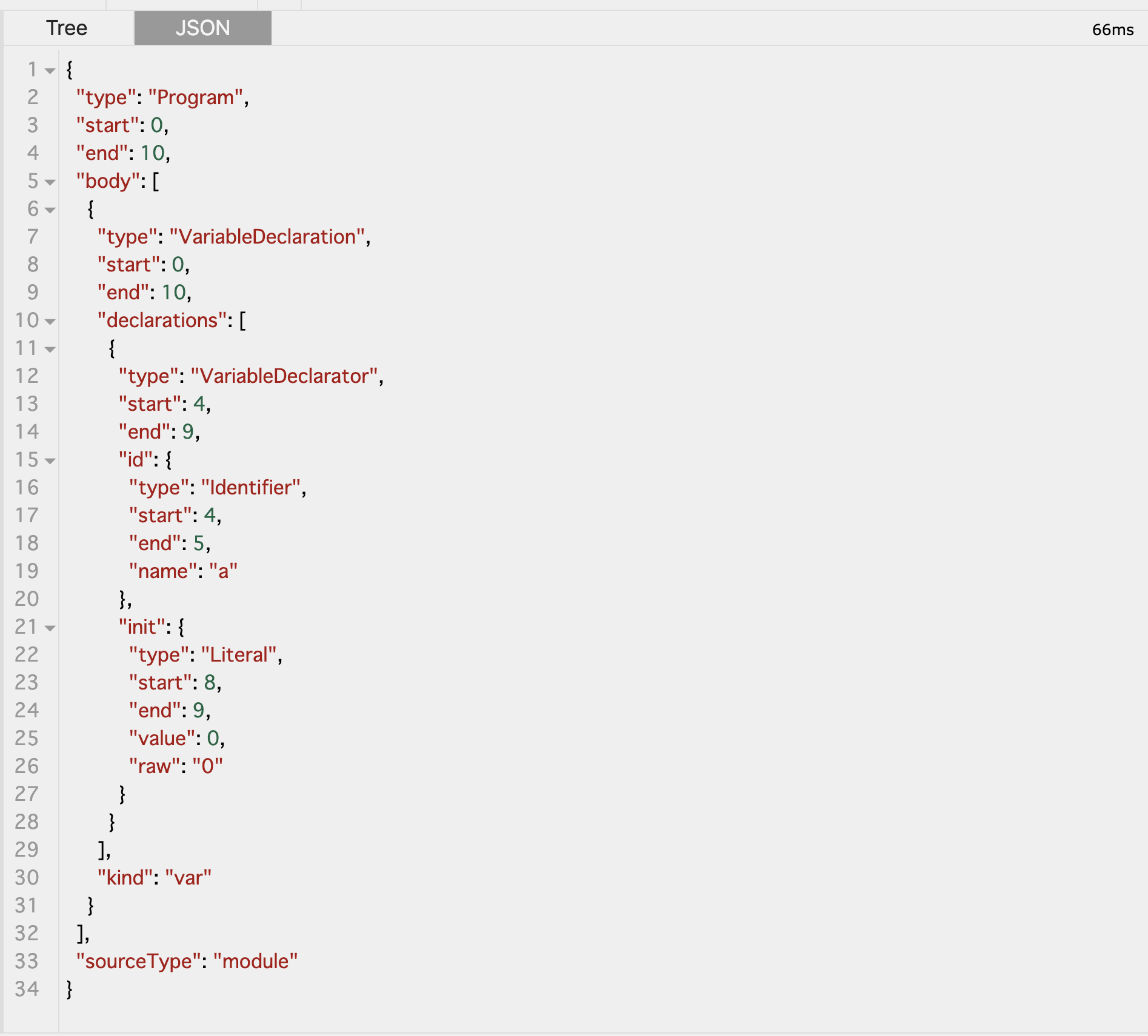Select the JSON tab
This screenshot has height=1036, width=1148.
tap(202, 28)
